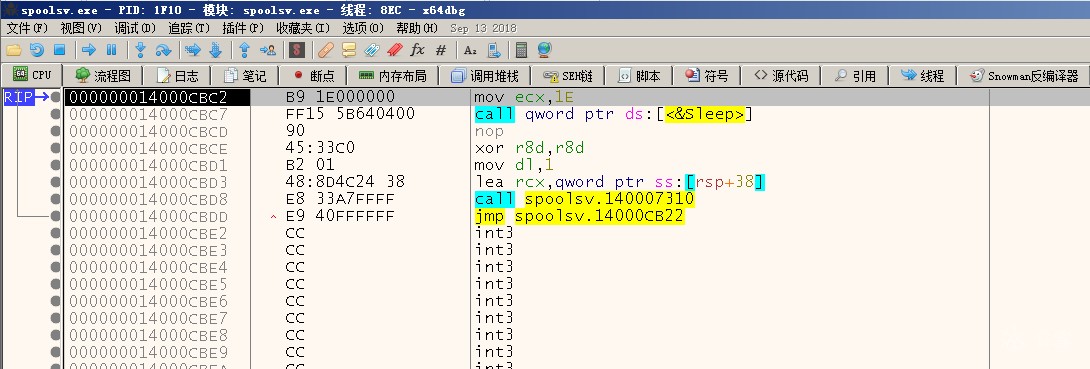
Task: Open the 帮助(H) menu
Action: [416, 28]
